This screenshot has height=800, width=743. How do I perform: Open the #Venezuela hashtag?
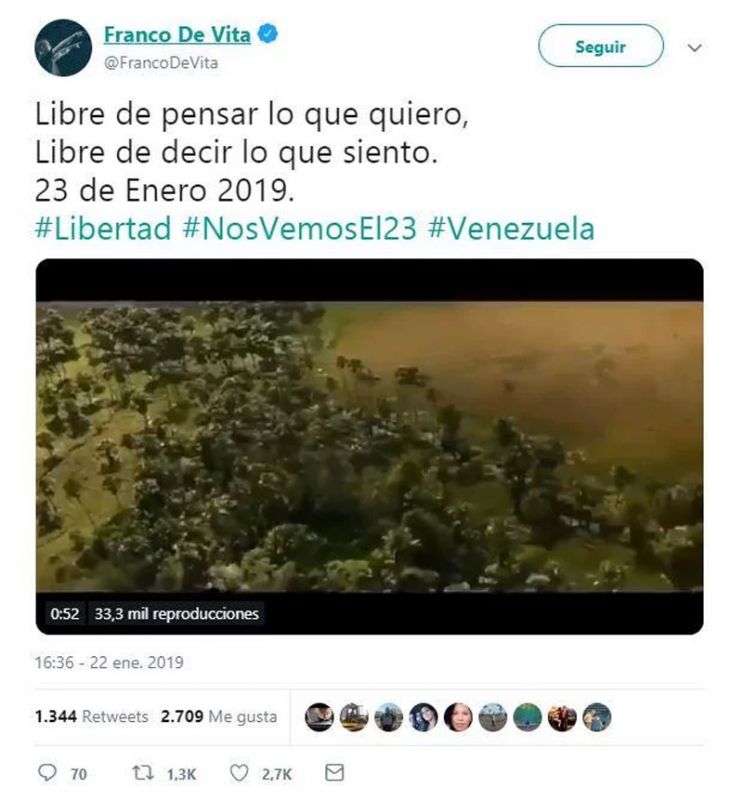pos(511,229)
